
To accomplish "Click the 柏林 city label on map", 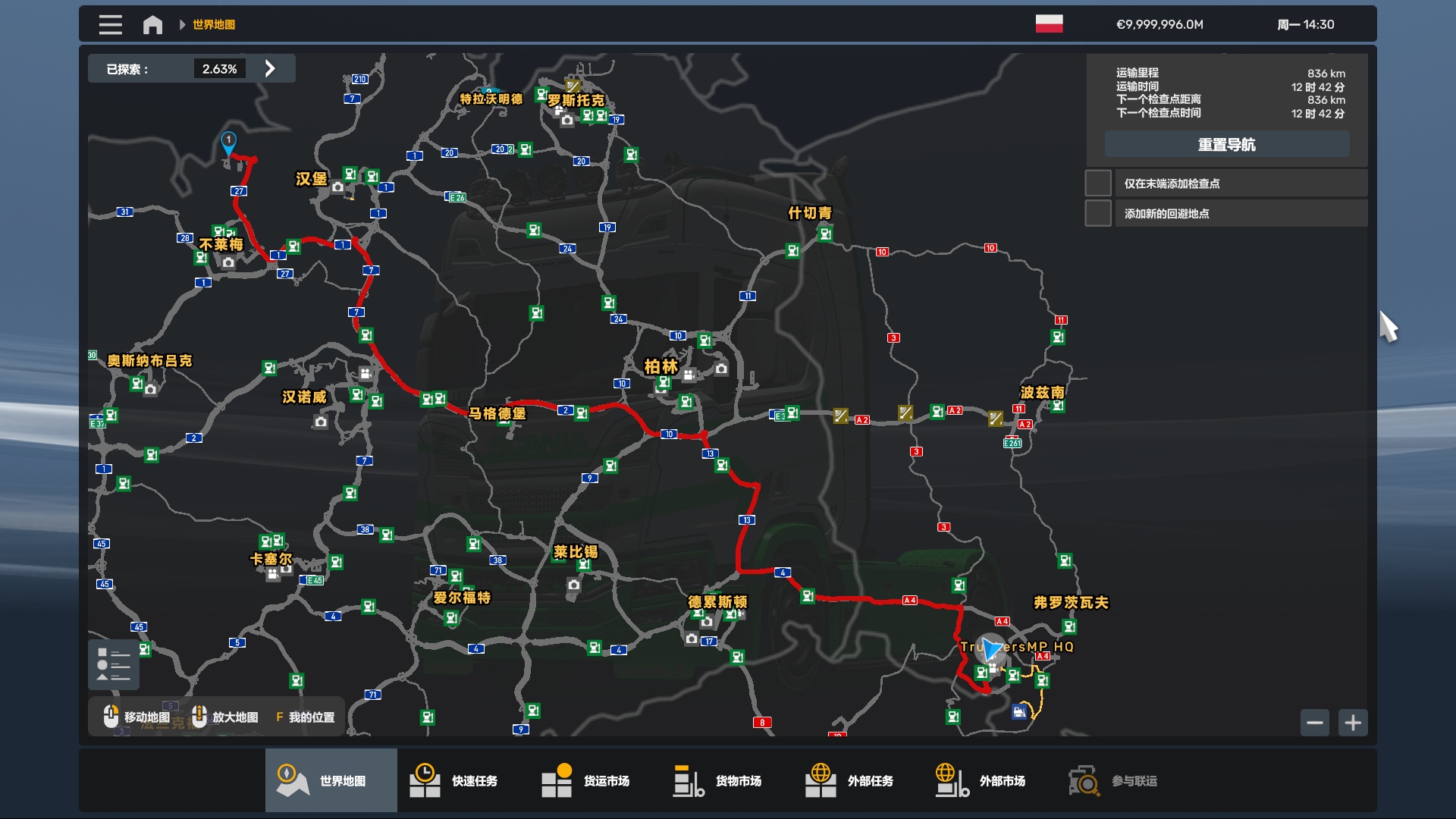I will [x=661, y=367].
